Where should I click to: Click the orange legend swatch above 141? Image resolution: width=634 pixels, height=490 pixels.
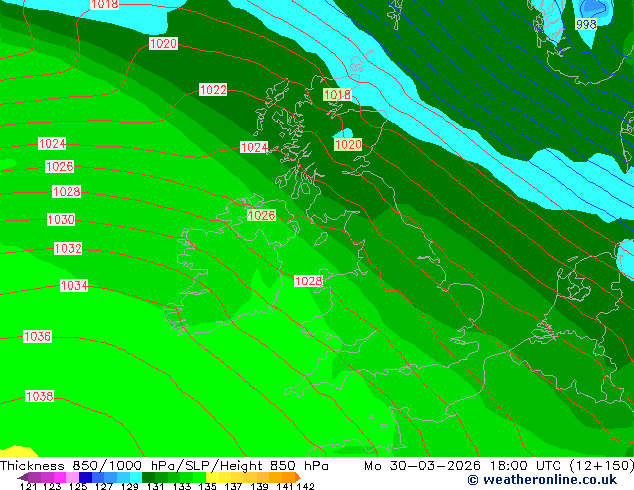pos(289,477)
